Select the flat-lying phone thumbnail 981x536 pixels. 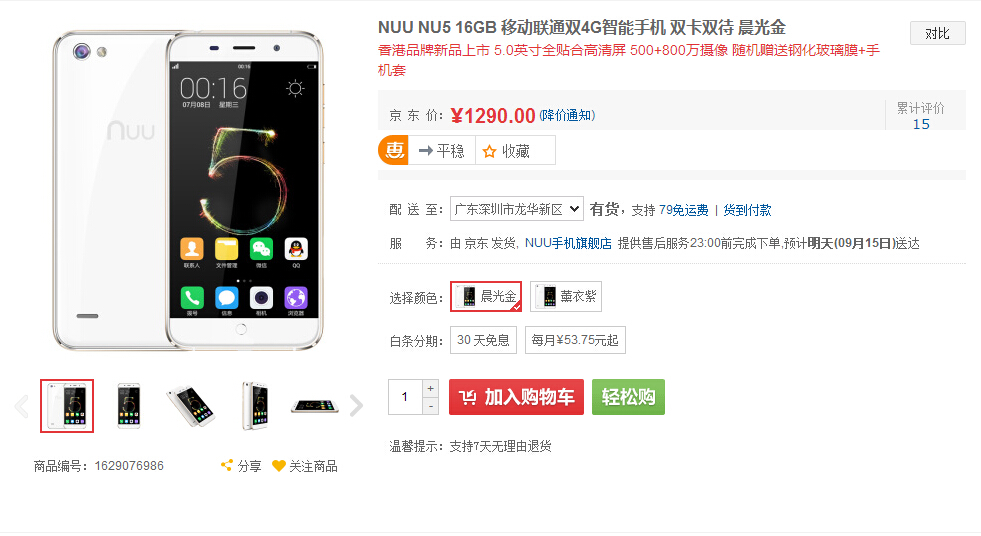(x=315, y=406)
